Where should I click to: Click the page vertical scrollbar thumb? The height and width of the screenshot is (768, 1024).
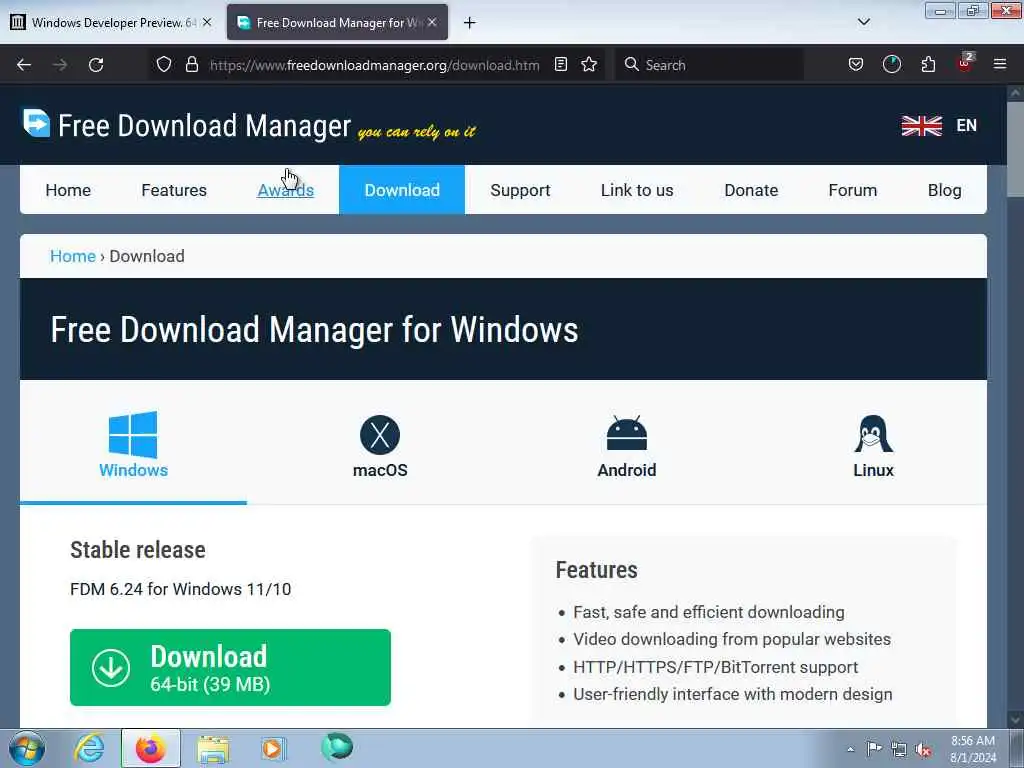(1014, 148)
